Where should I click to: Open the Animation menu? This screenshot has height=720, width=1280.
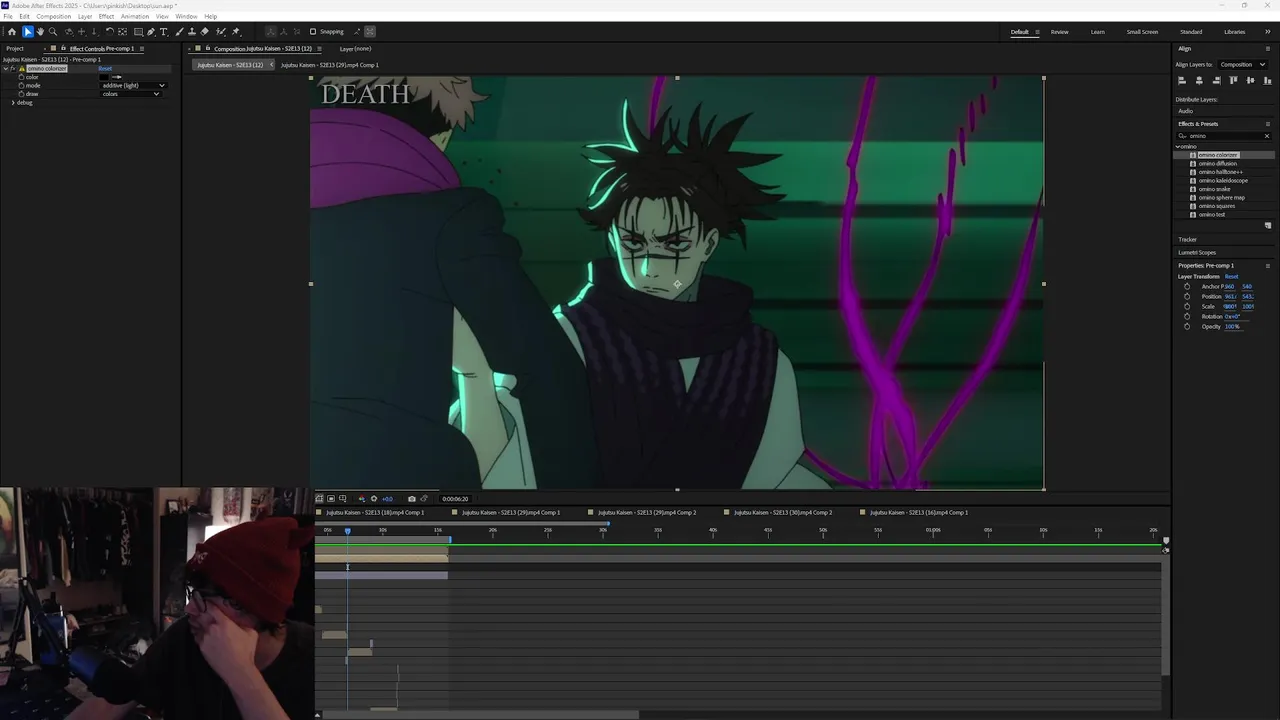click(135, 16)
